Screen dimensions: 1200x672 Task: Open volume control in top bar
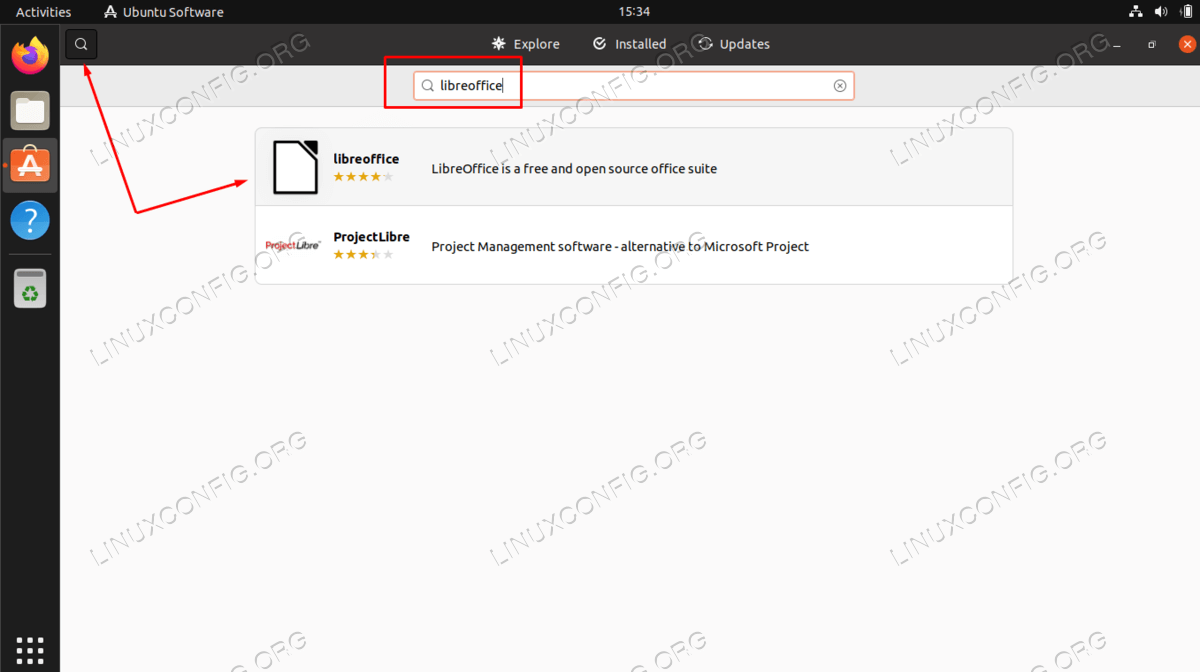click(x=1161, y=12)
